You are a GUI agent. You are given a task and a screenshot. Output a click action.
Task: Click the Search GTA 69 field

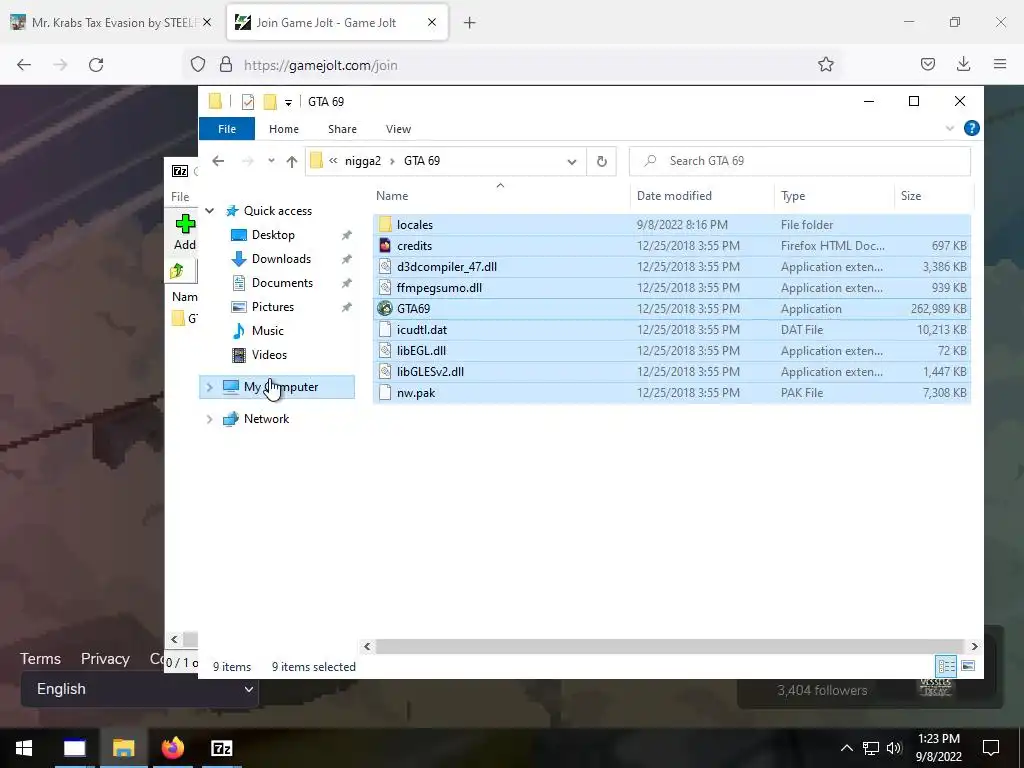[x=799, y=161]
